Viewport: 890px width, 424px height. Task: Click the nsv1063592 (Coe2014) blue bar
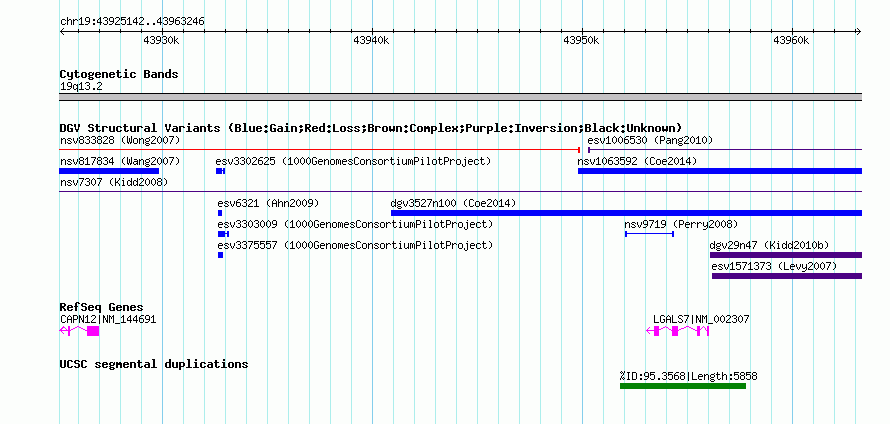coord(720,171)
